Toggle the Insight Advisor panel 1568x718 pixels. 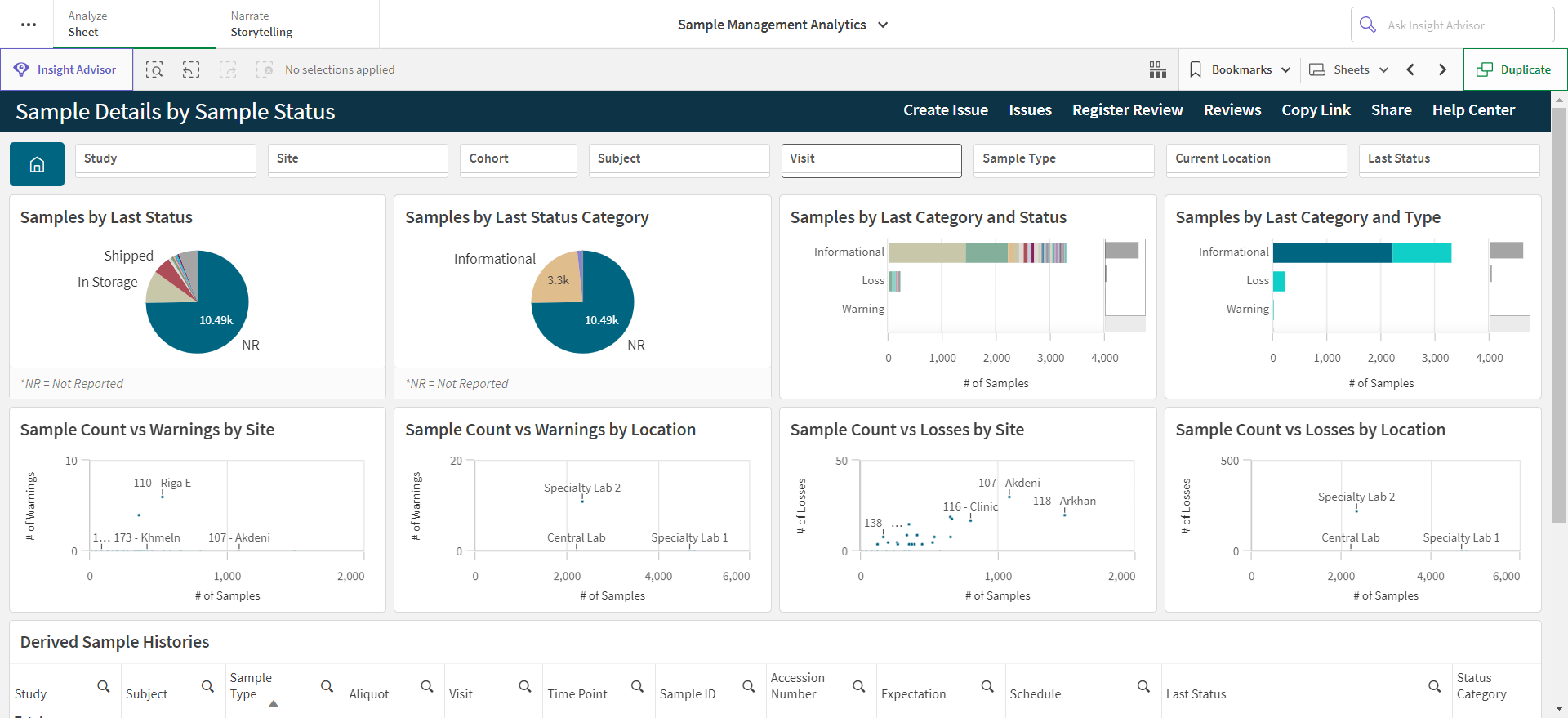66,69
